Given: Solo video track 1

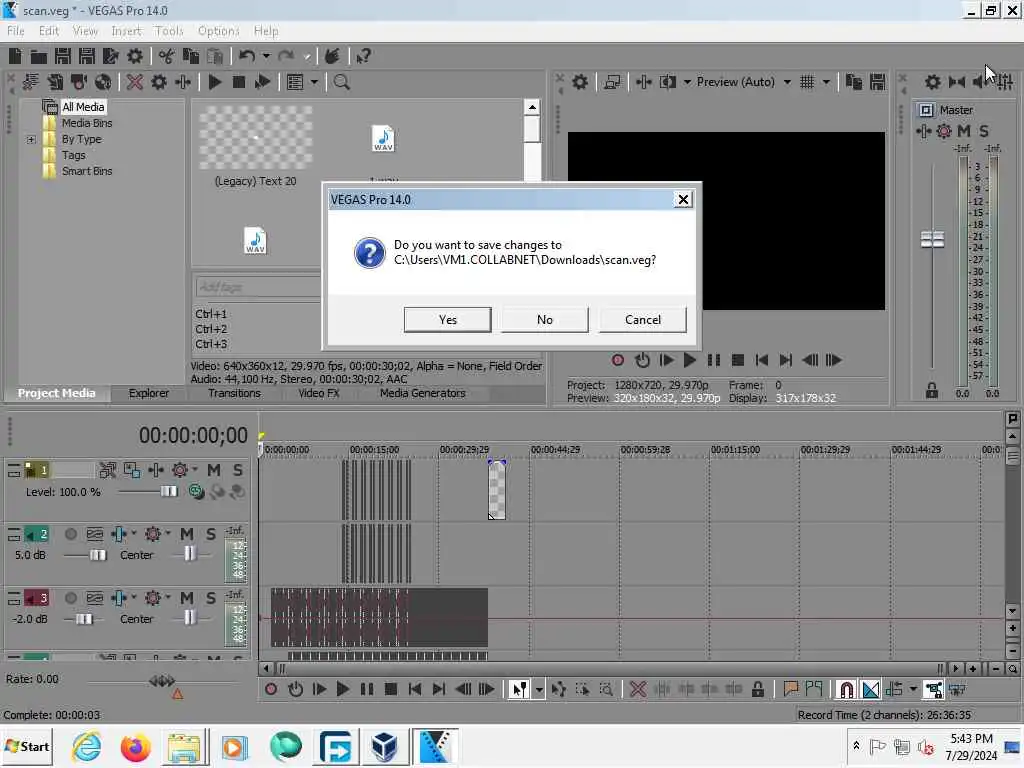Looking at the screenshot, I should pos(238,470).
